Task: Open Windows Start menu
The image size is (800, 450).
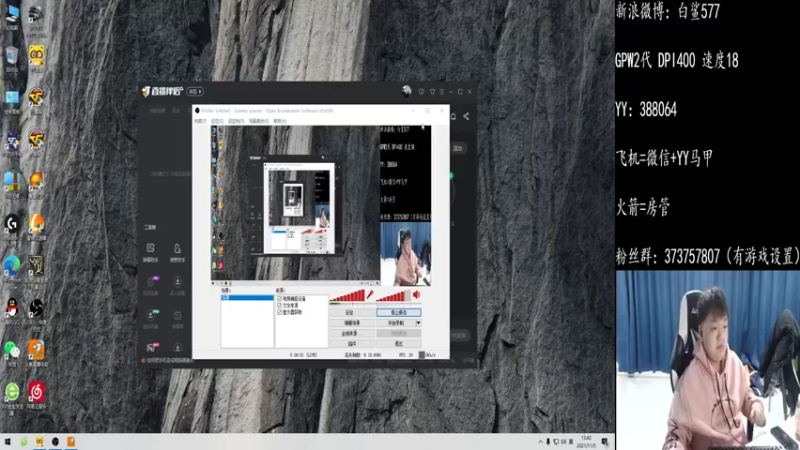Action: pos(8,441)
